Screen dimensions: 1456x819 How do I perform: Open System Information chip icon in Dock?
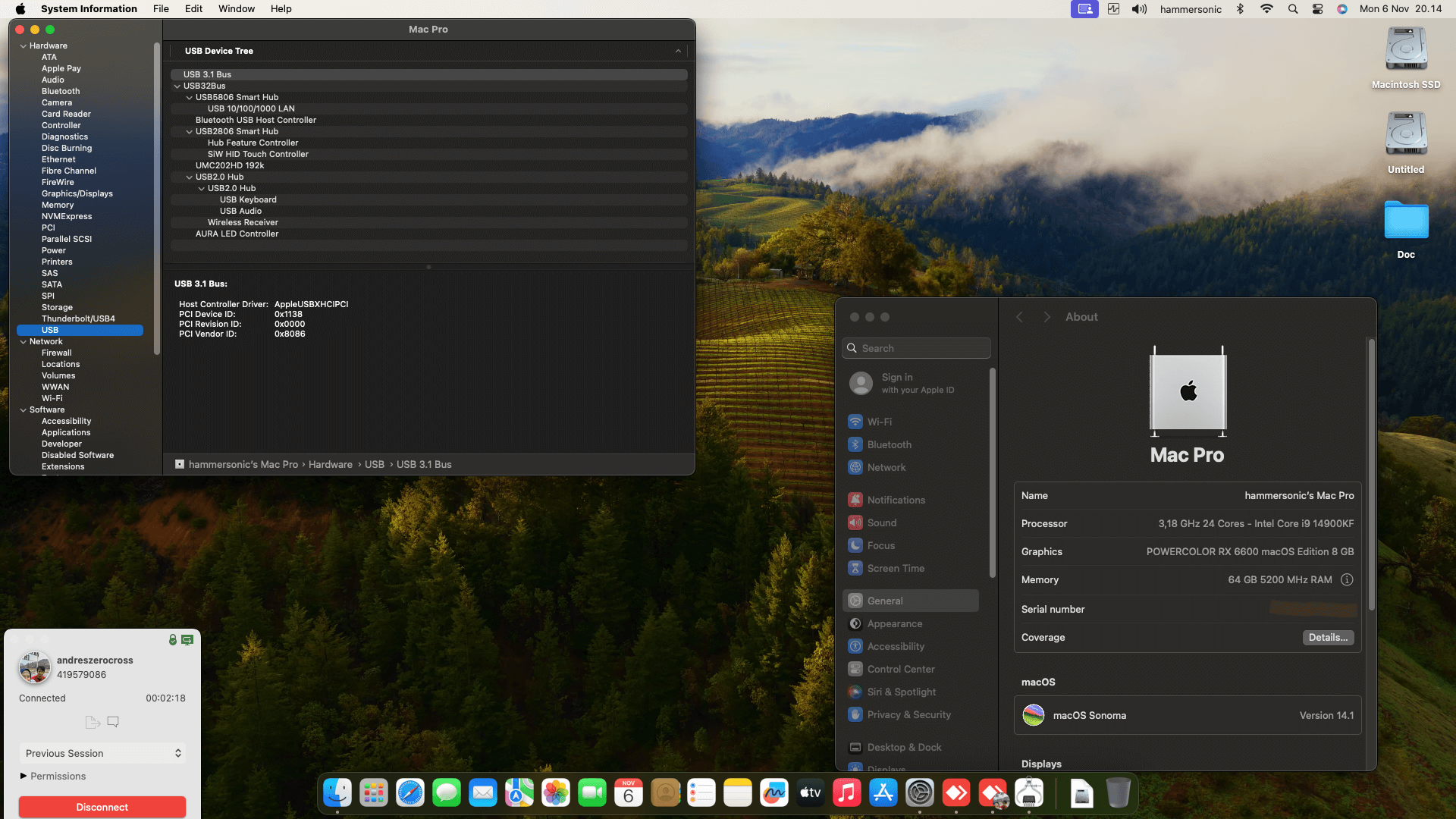coord(1029,793)
